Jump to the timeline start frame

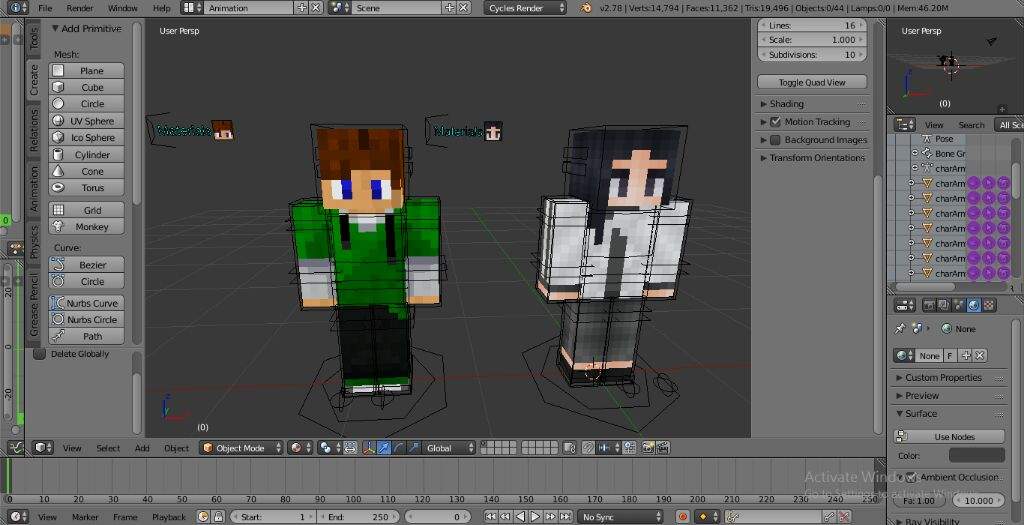[490, 517]
